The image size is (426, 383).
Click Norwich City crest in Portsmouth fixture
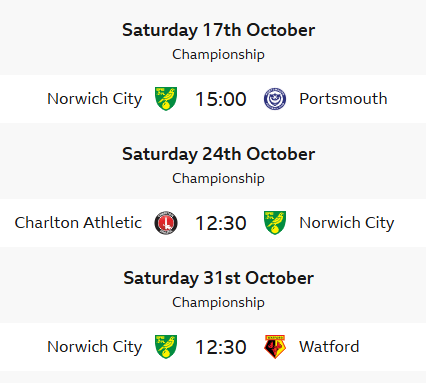point(166,99)
